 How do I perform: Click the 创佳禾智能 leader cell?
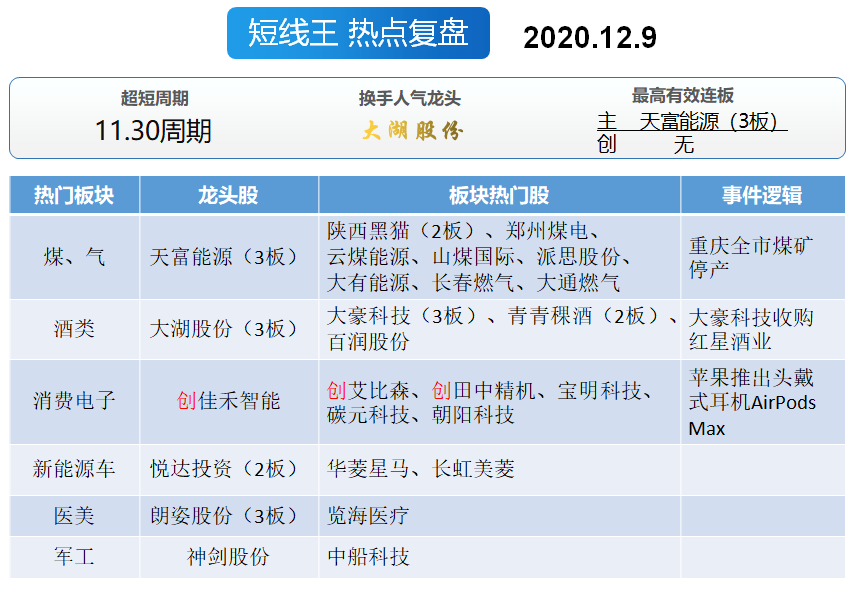pyautogui.click(x=229, y=402)
